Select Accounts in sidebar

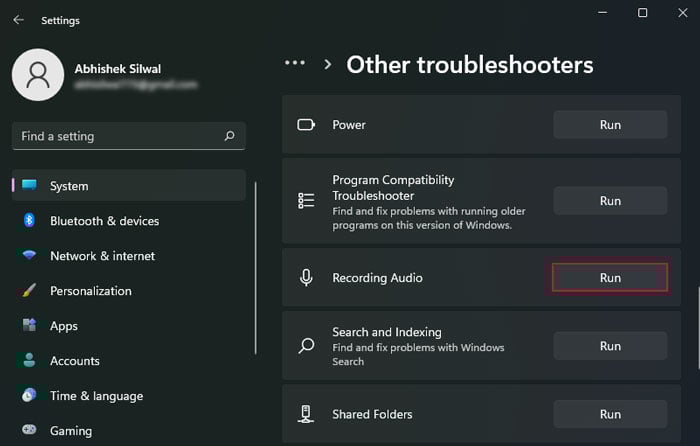(x=129, y=360)
